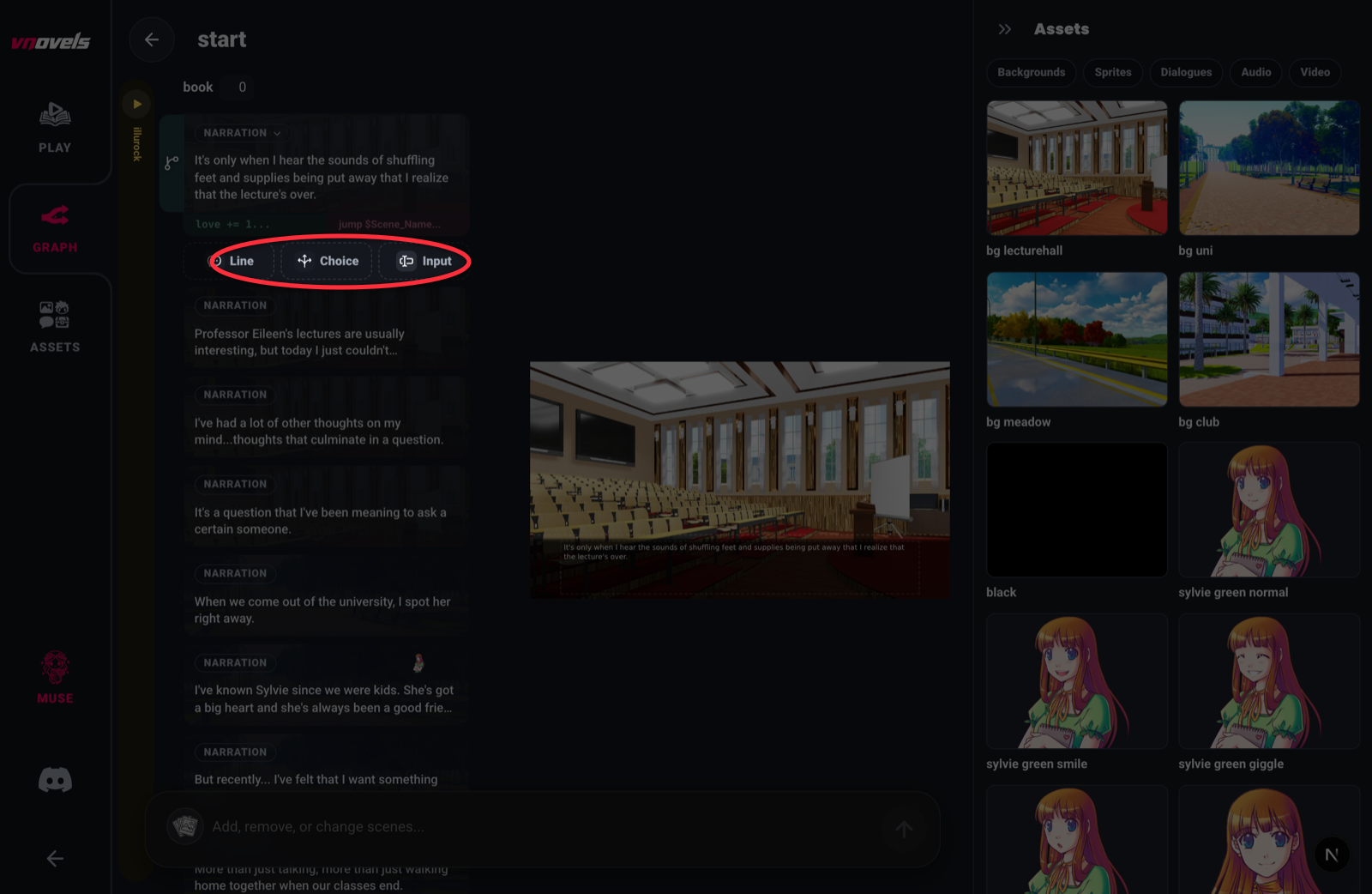Click the Sylvie sprite icon on narration block
Image resolution: width=1372 pixels, height=894 pixels.
point(418,662)
